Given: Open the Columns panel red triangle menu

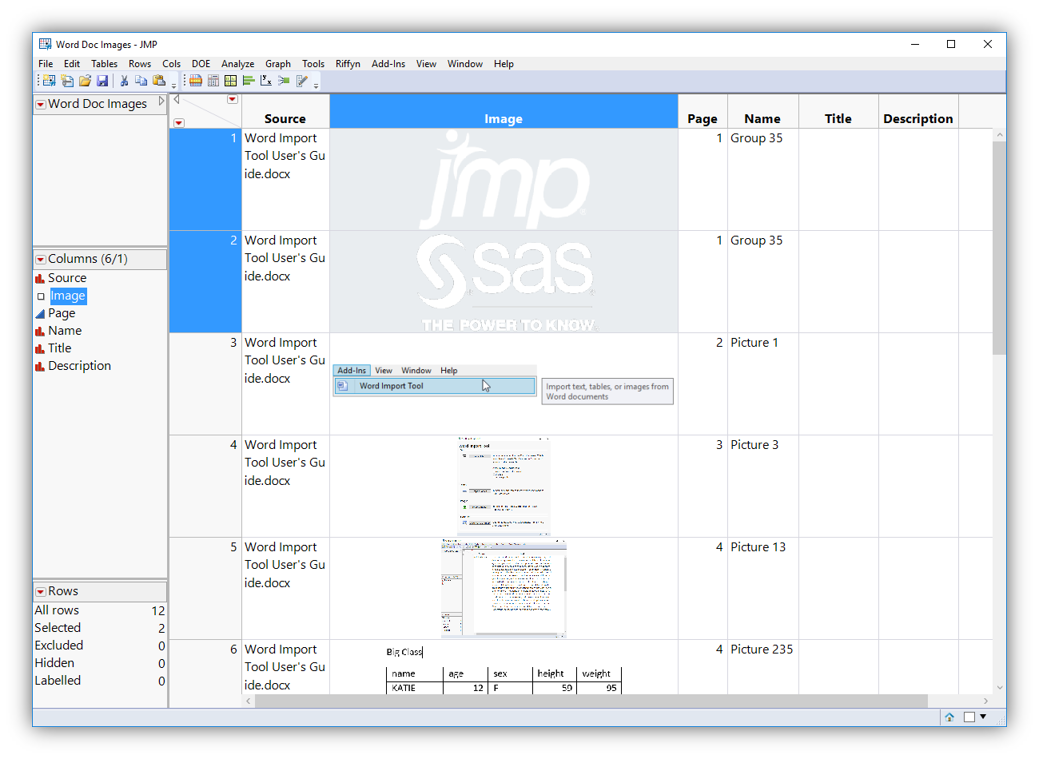Looking at the screenshot, I should click(41, 258).
